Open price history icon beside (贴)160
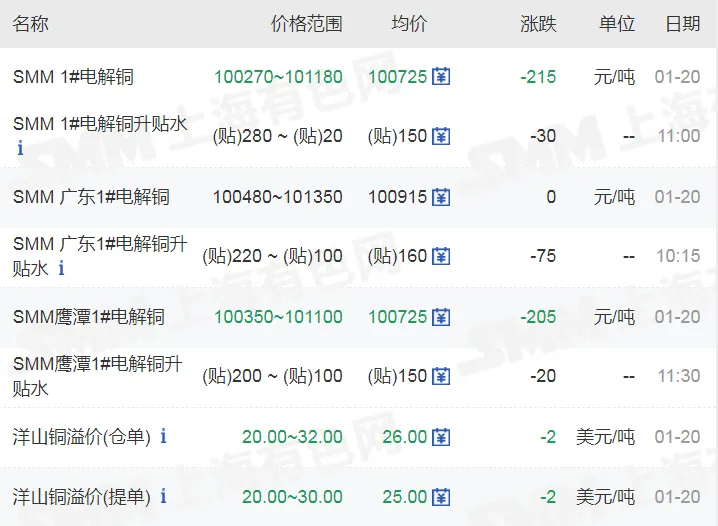The height and width of the screenshot is (526, 718). pyautogui.click(x=441, y=256)
